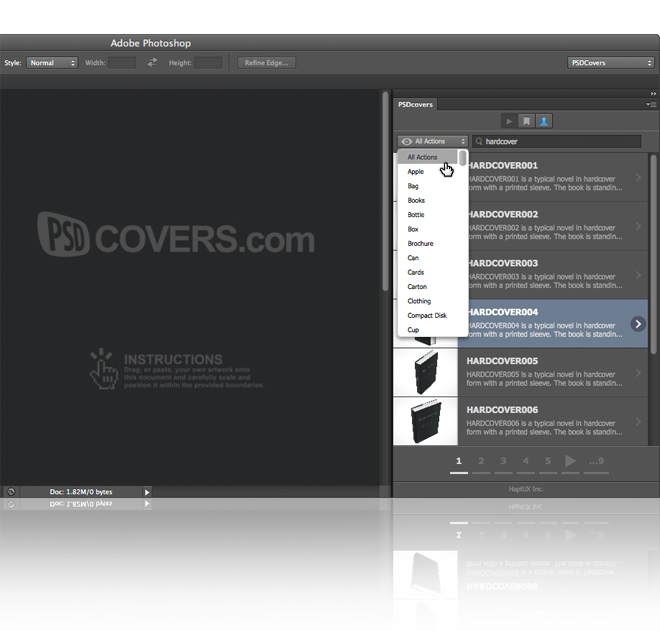Open HARDCOVER002 details chevron
660x631 pixels.
tap(638, 226)
